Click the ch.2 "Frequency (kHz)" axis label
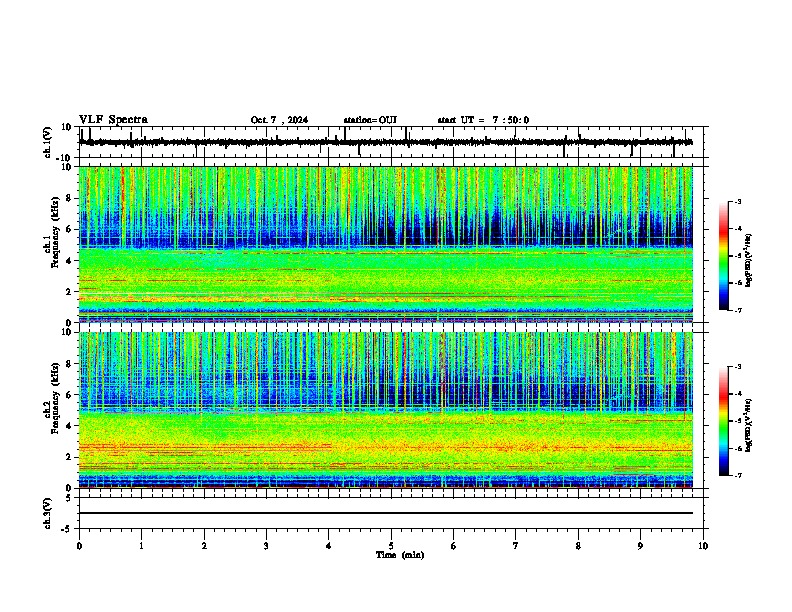 pyautogui.click(x=55, y=398)
